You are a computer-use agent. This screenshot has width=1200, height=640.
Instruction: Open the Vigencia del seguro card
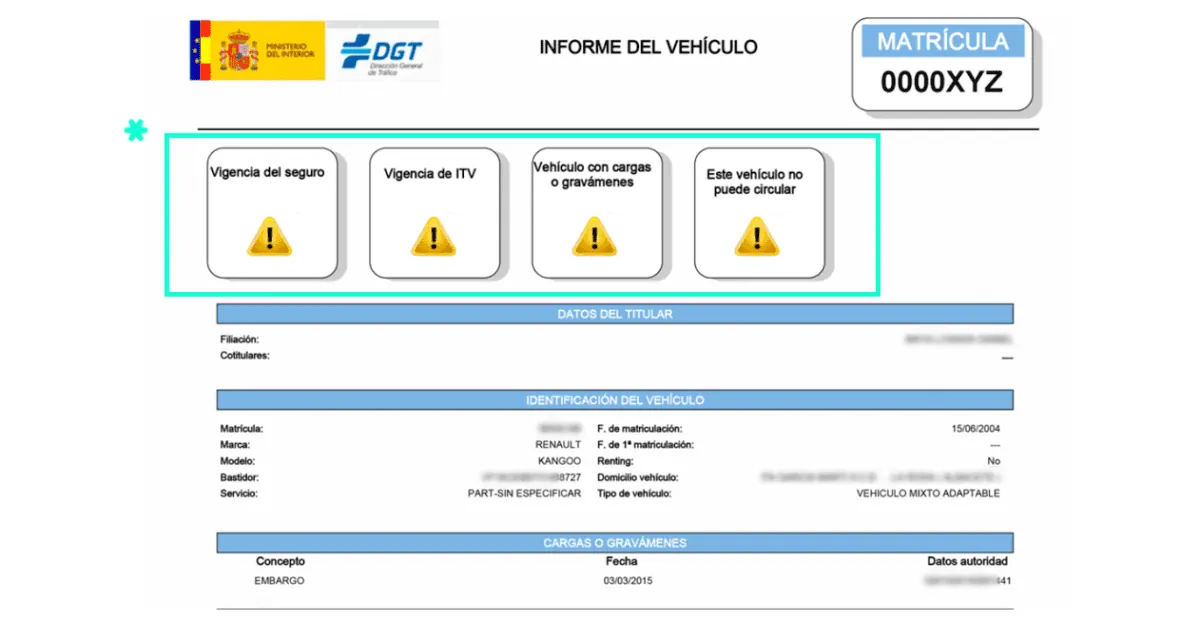272,213
